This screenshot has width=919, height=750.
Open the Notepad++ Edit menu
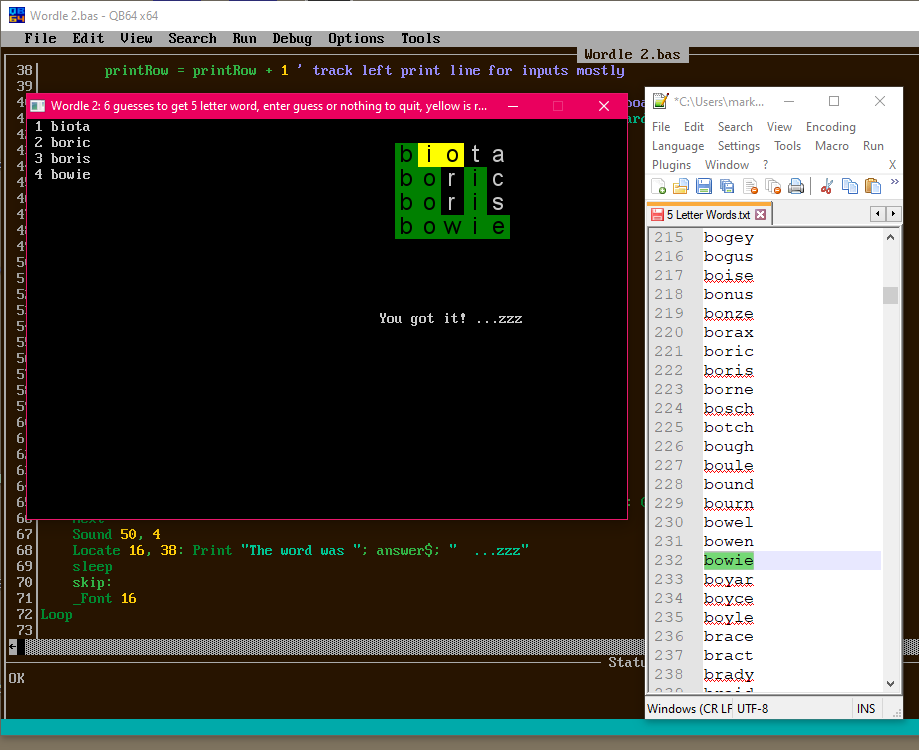pyautogui.click(x=694, y=127)
